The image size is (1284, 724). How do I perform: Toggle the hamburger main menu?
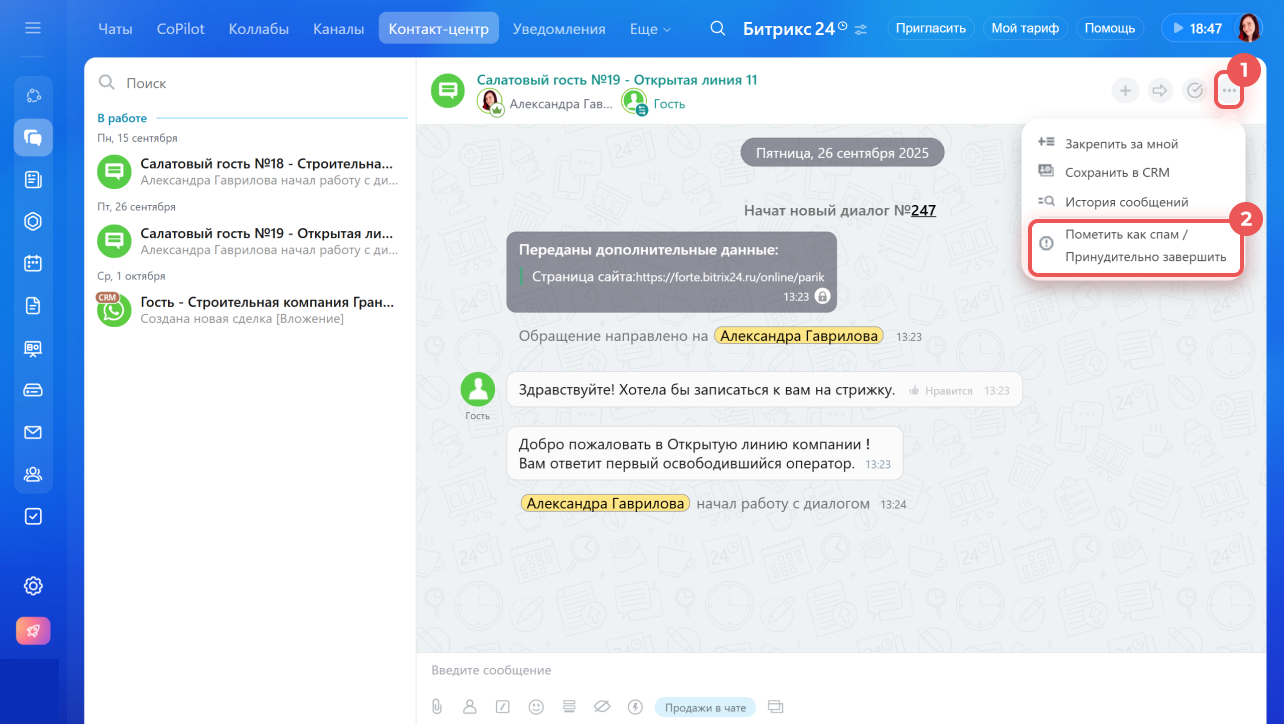tap(33, 28)
